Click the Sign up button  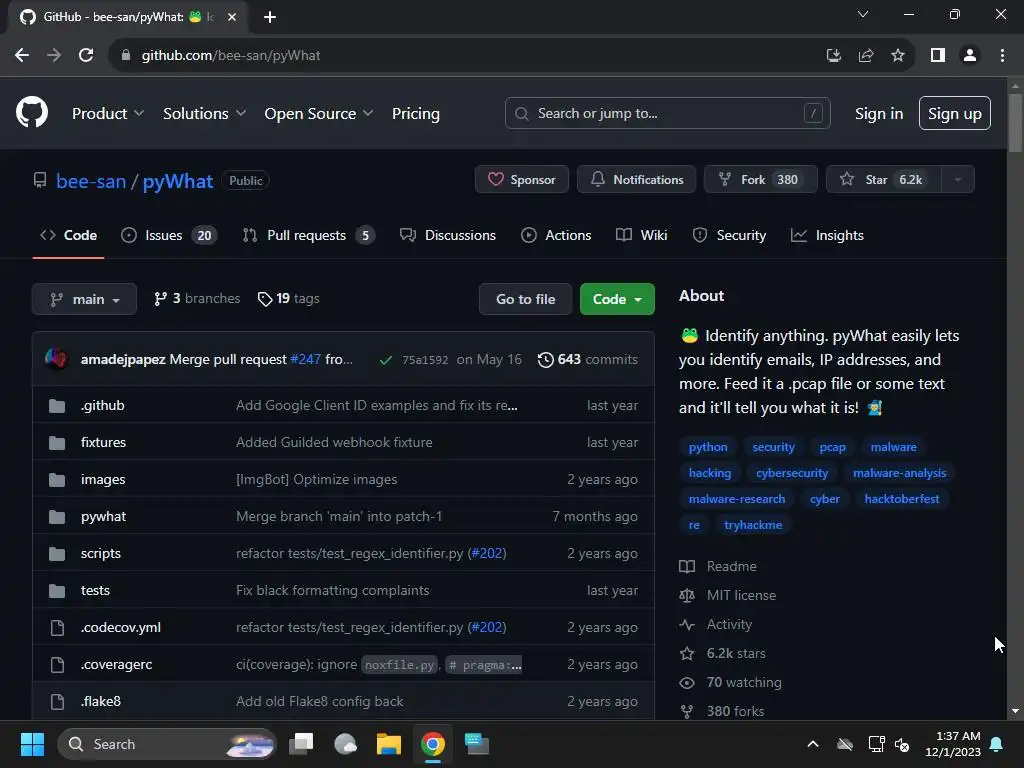tap(955, 113)
